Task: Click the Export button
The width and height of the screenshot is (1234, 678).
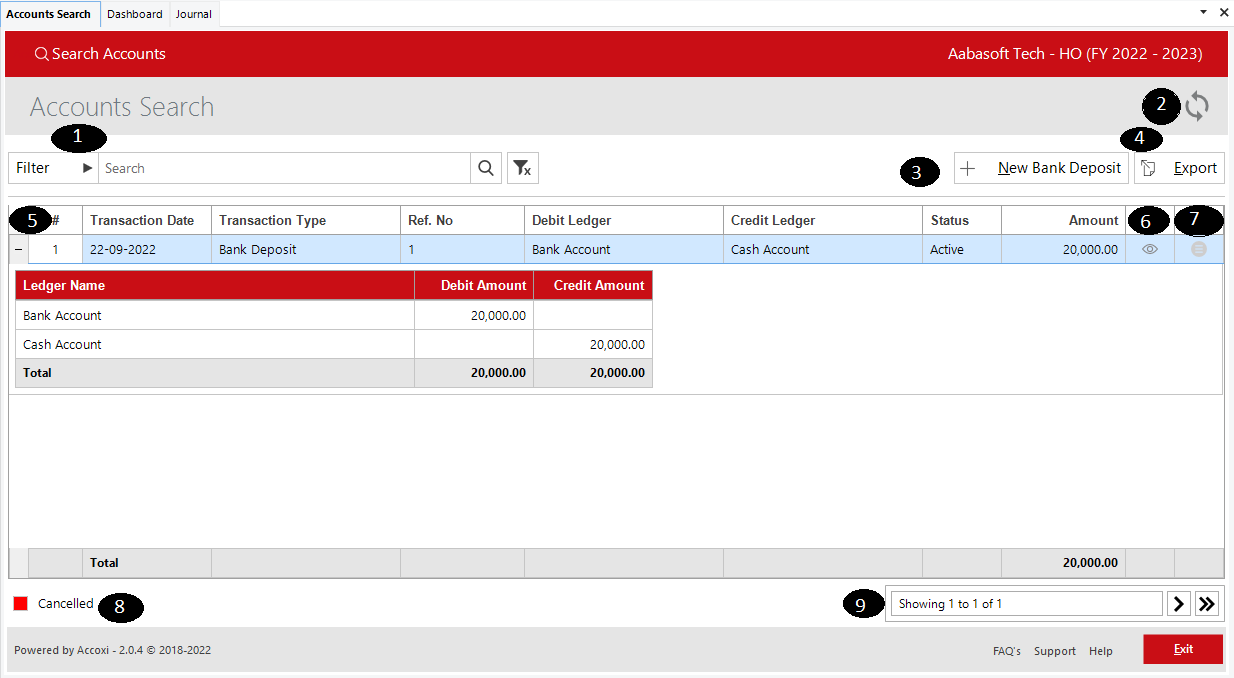Action: (x=1179, y=168)
